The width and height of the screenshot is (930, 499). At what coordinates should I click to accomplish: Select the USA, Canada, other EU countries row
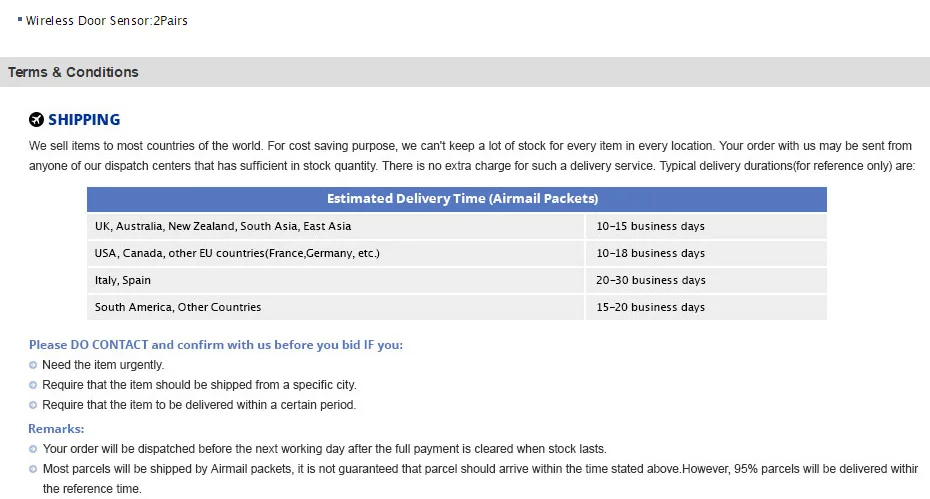point(457,253)
